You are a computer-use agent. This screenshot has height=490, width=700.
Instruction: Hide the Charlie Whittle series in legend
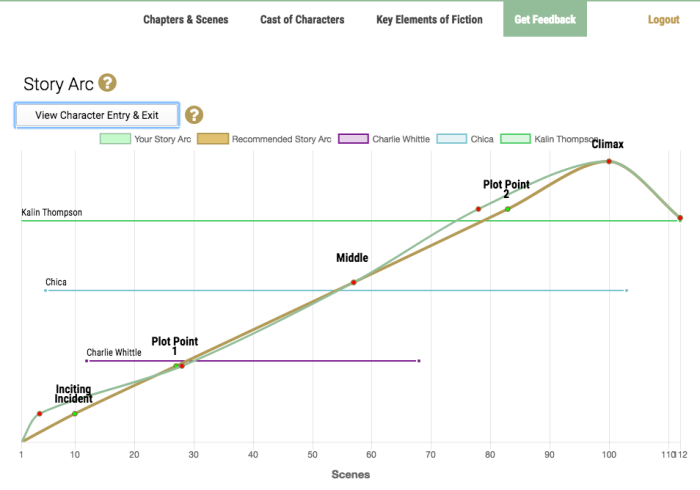(x=353, y=139)
